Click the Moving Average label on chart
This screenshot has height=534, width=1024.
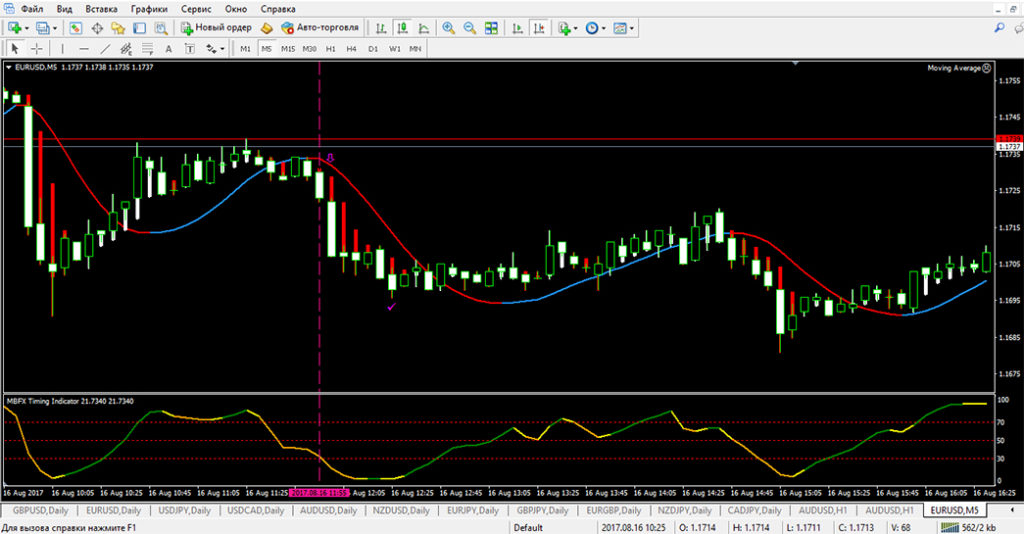954,68
